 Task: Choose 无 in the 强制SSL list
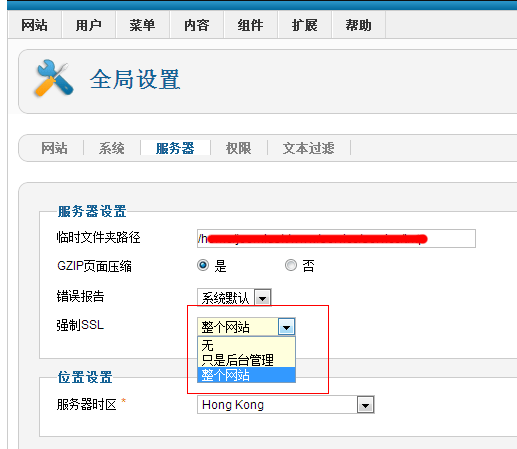[x=246, y=345]
